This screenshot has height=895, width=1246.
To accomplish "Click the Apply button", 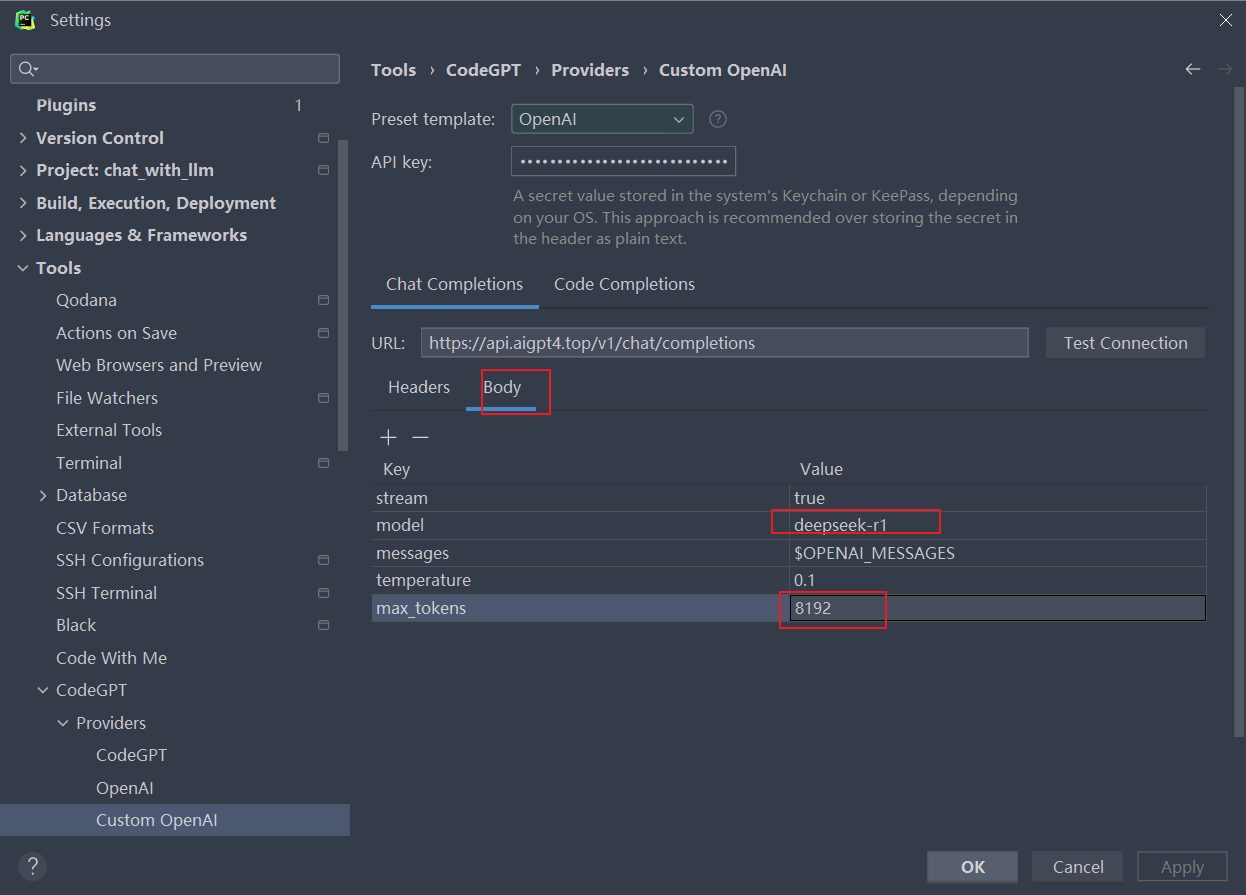I will 1182,867.
